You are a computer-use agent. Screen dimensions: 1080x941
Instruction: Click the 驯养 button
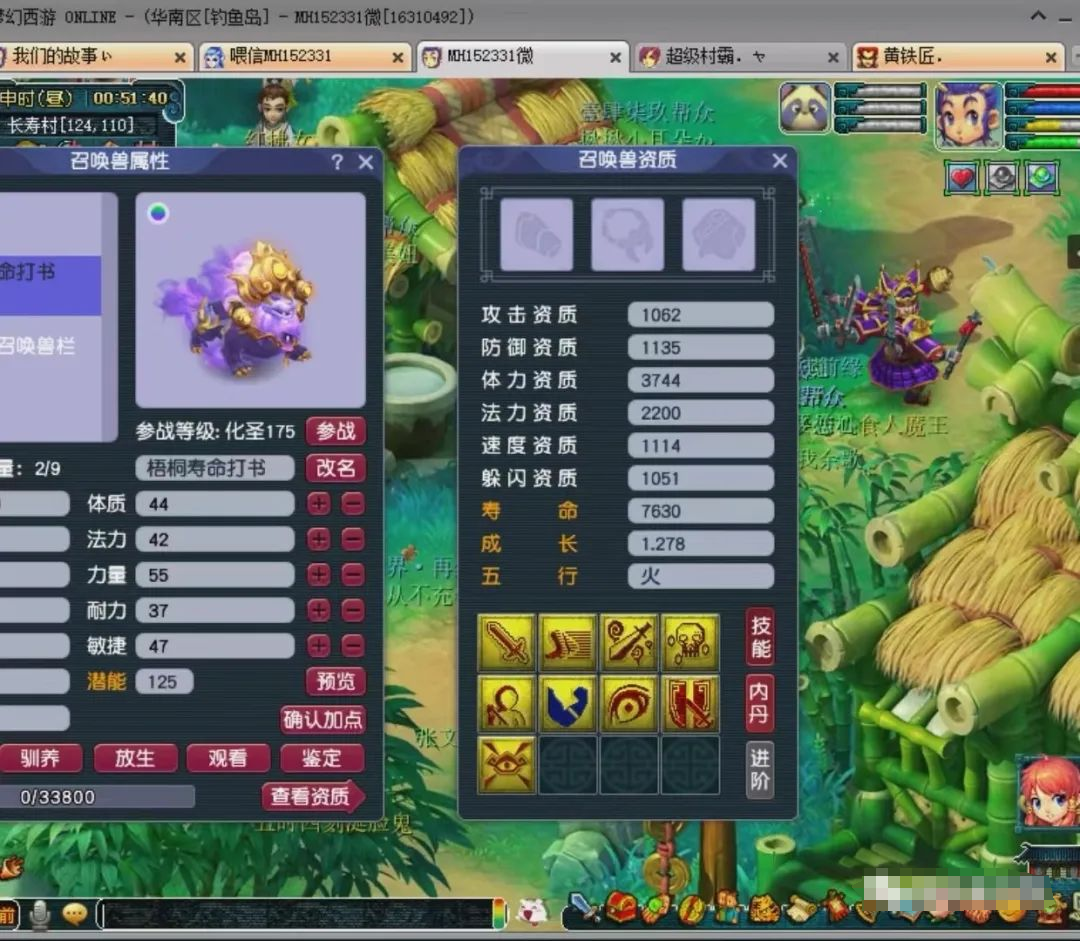[x=41, y=758]
